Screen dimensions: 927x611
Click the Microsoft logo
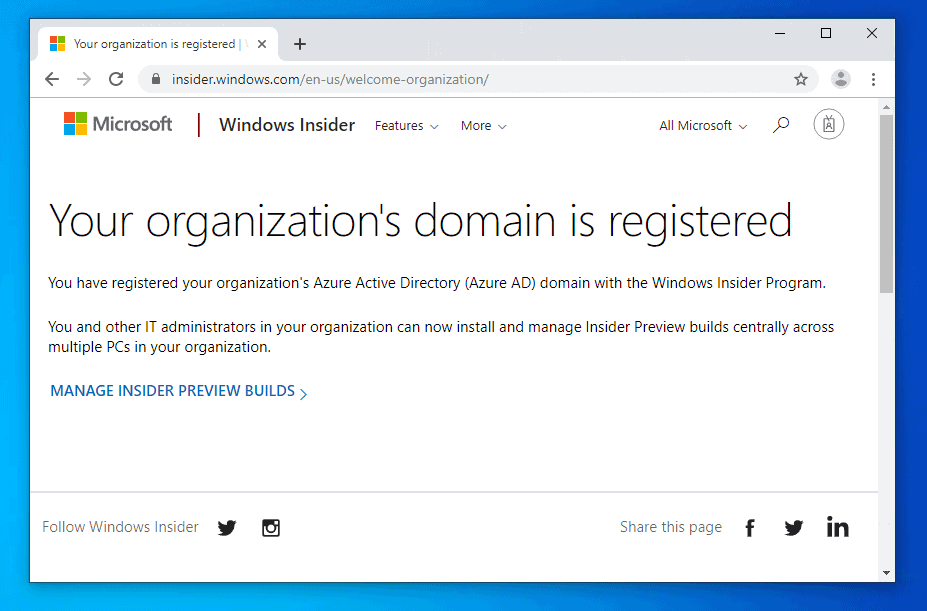118,124
